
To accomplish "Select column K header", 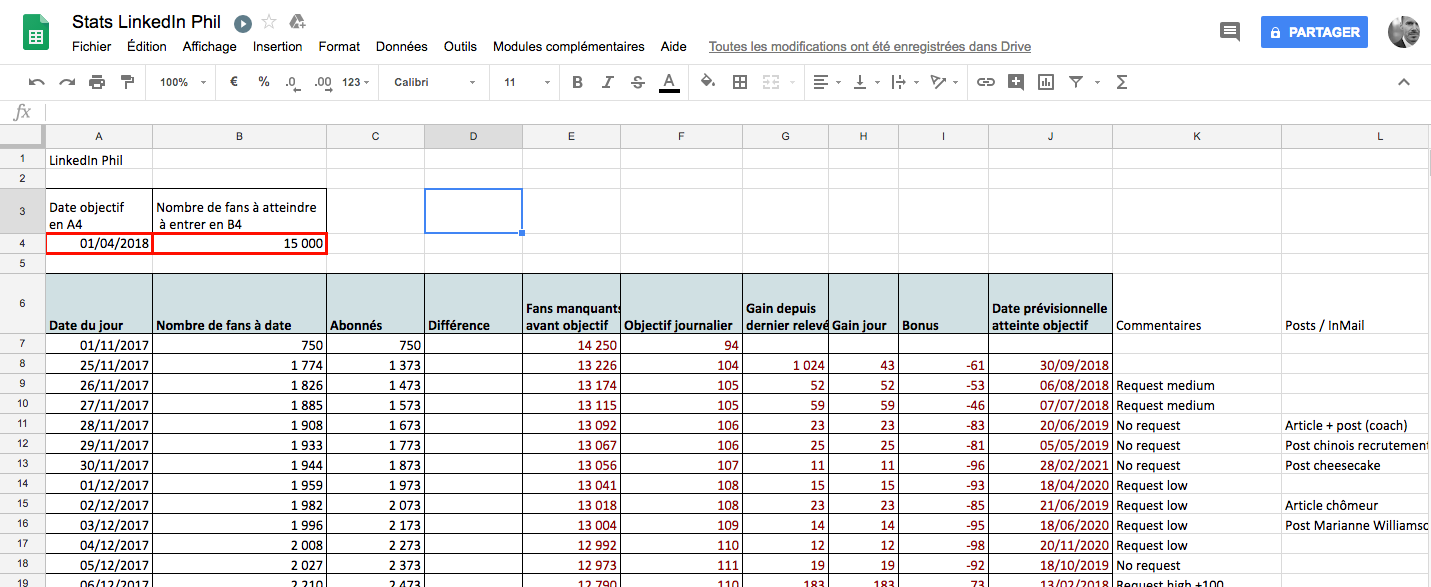I will [1197, 137].
